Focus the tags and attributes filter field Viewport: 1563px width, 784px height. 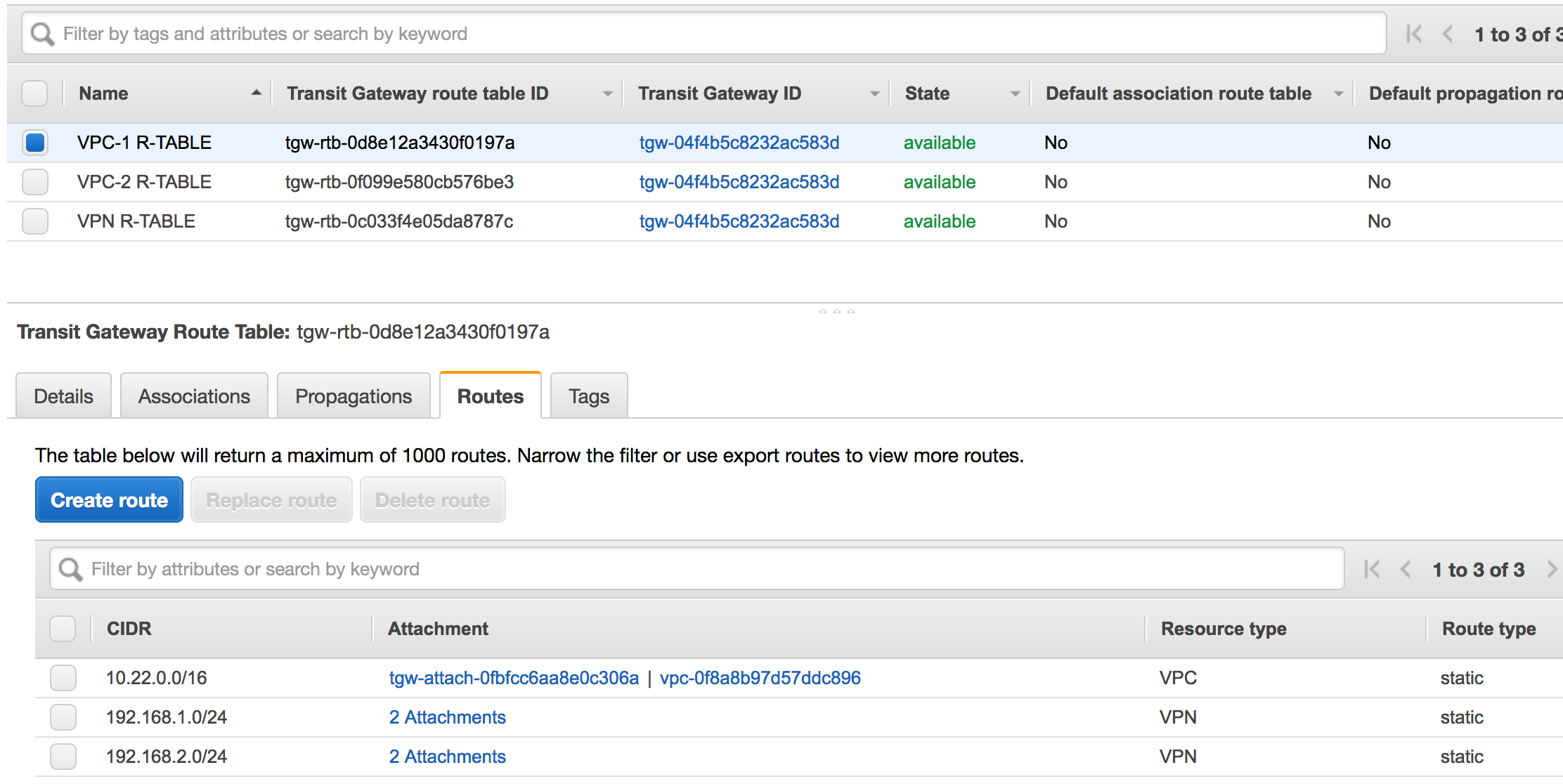pos(703,34)
